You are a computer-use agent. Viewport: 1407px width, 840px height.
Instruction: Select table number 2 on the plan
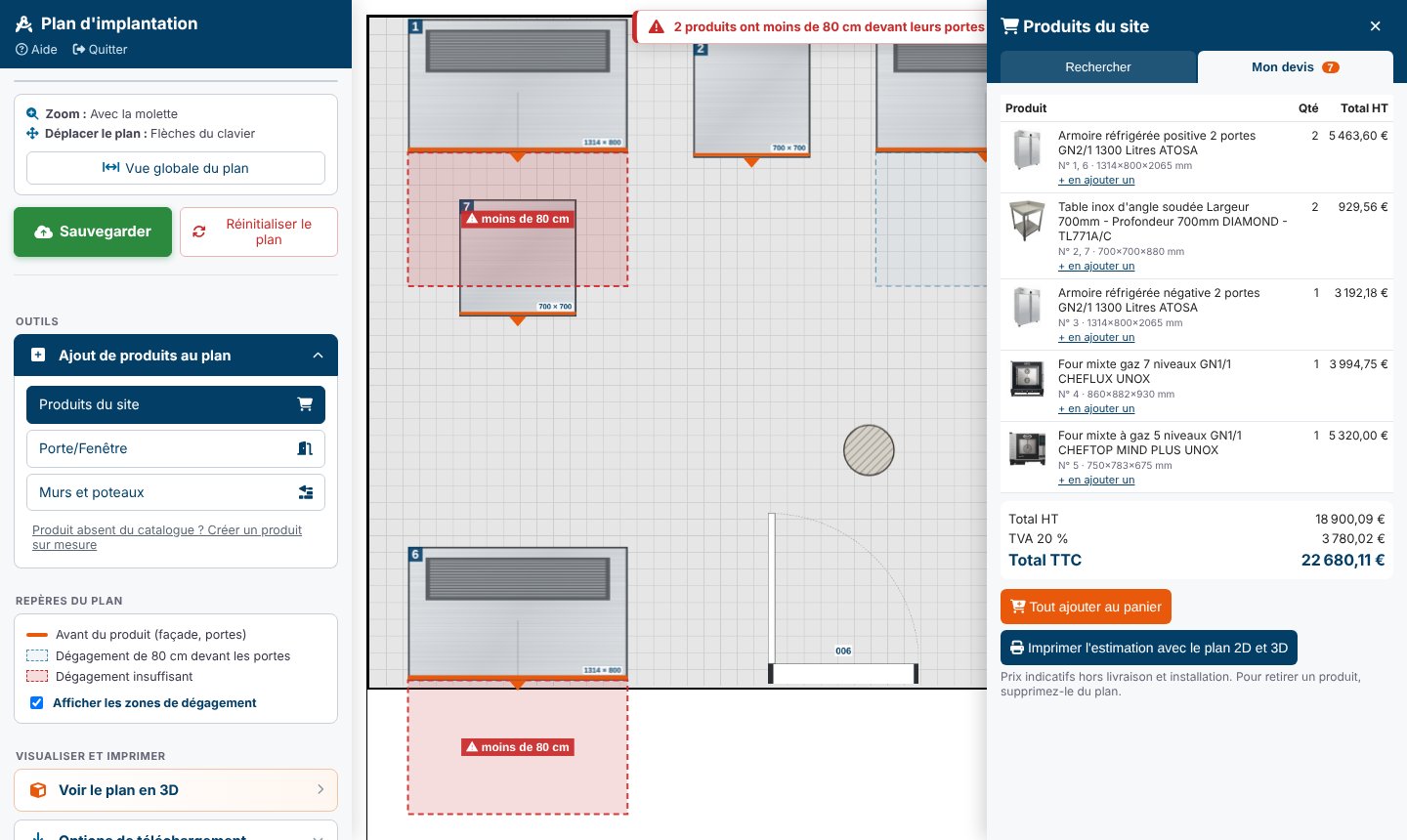[x=751, y=98]
